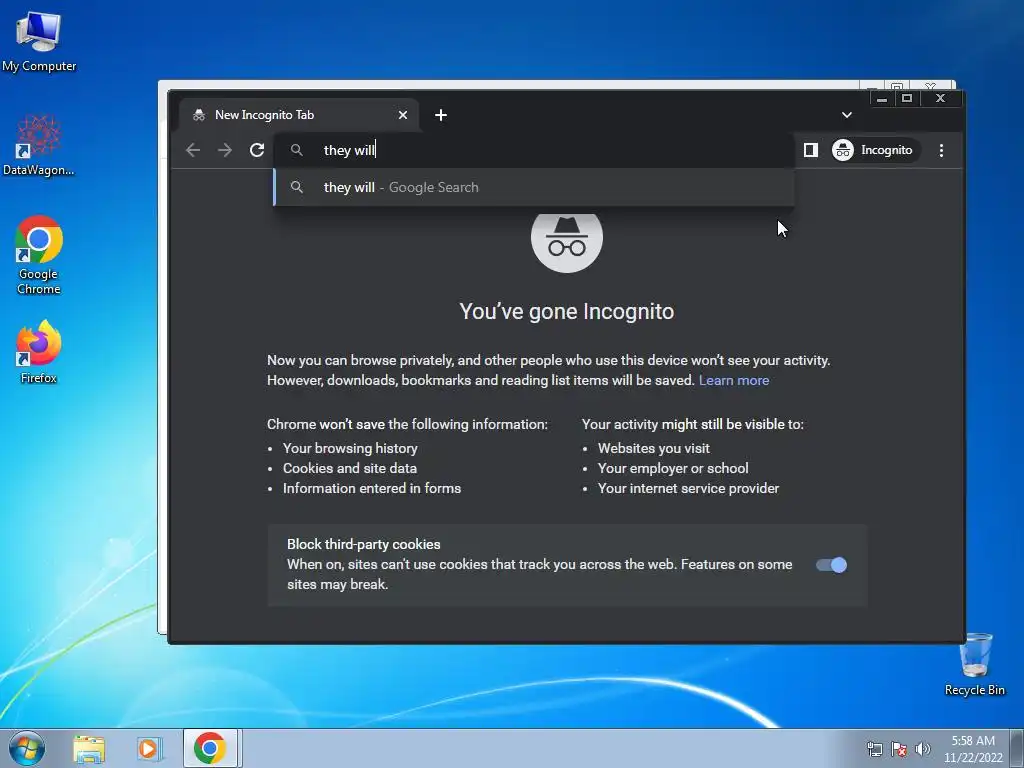Click 'Cookies and site data' item
Screen dimensions: 1024x768
point(349,468)
